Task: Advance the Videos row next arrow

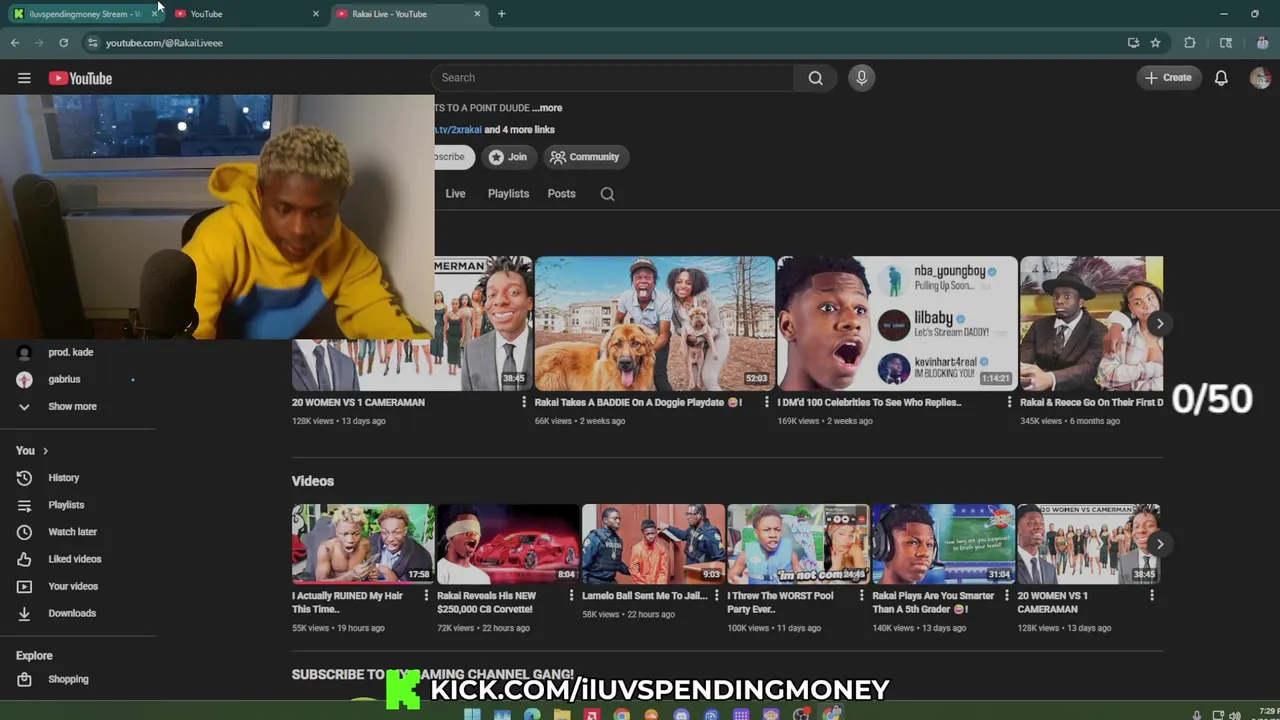Action: coord(1159,544)
